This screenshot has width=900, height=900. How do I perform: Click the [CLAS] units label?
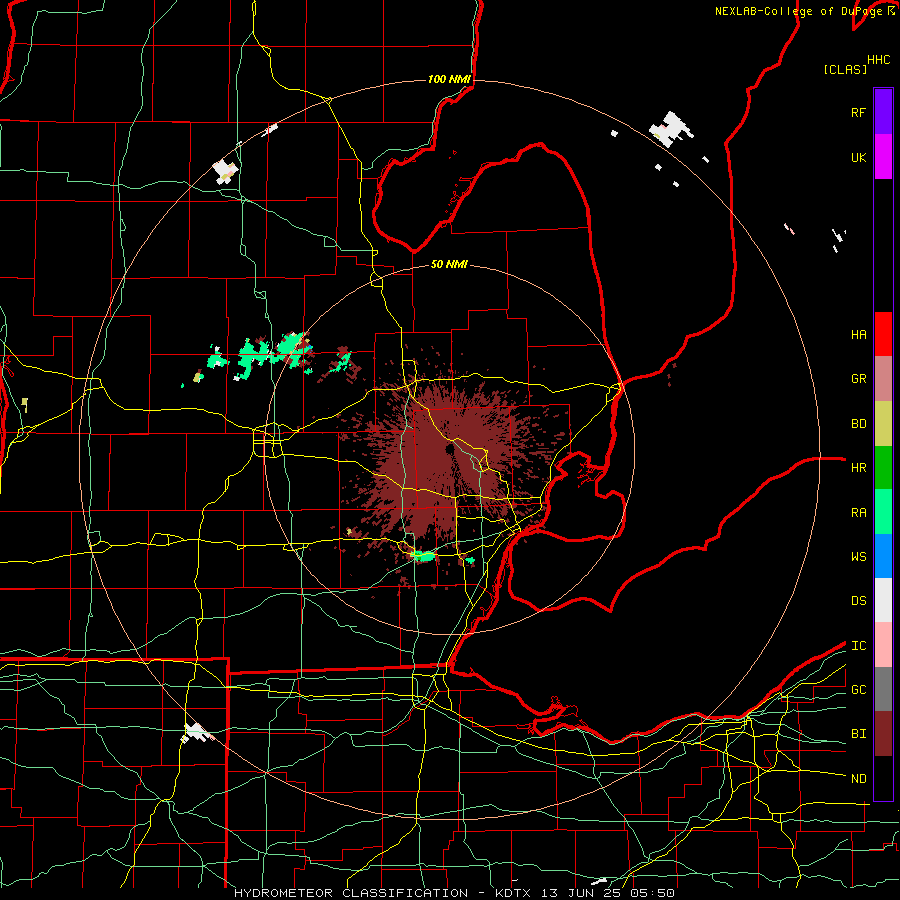pyautogui.click(x=845, y=69)
